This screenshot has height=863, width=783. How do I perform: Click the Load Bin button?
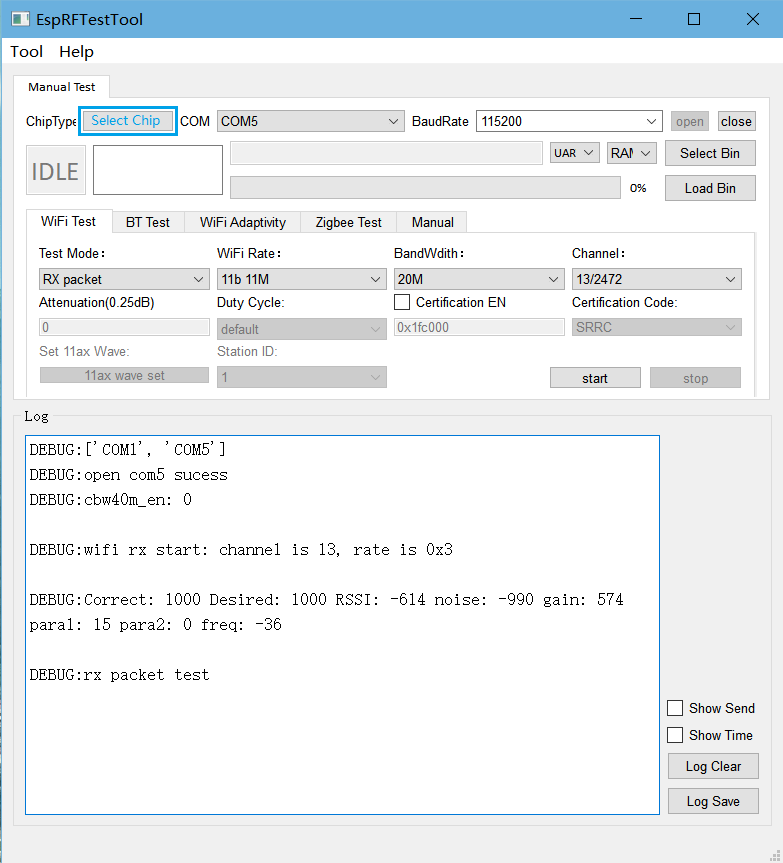pyautogui.click(x=710, y=188)
